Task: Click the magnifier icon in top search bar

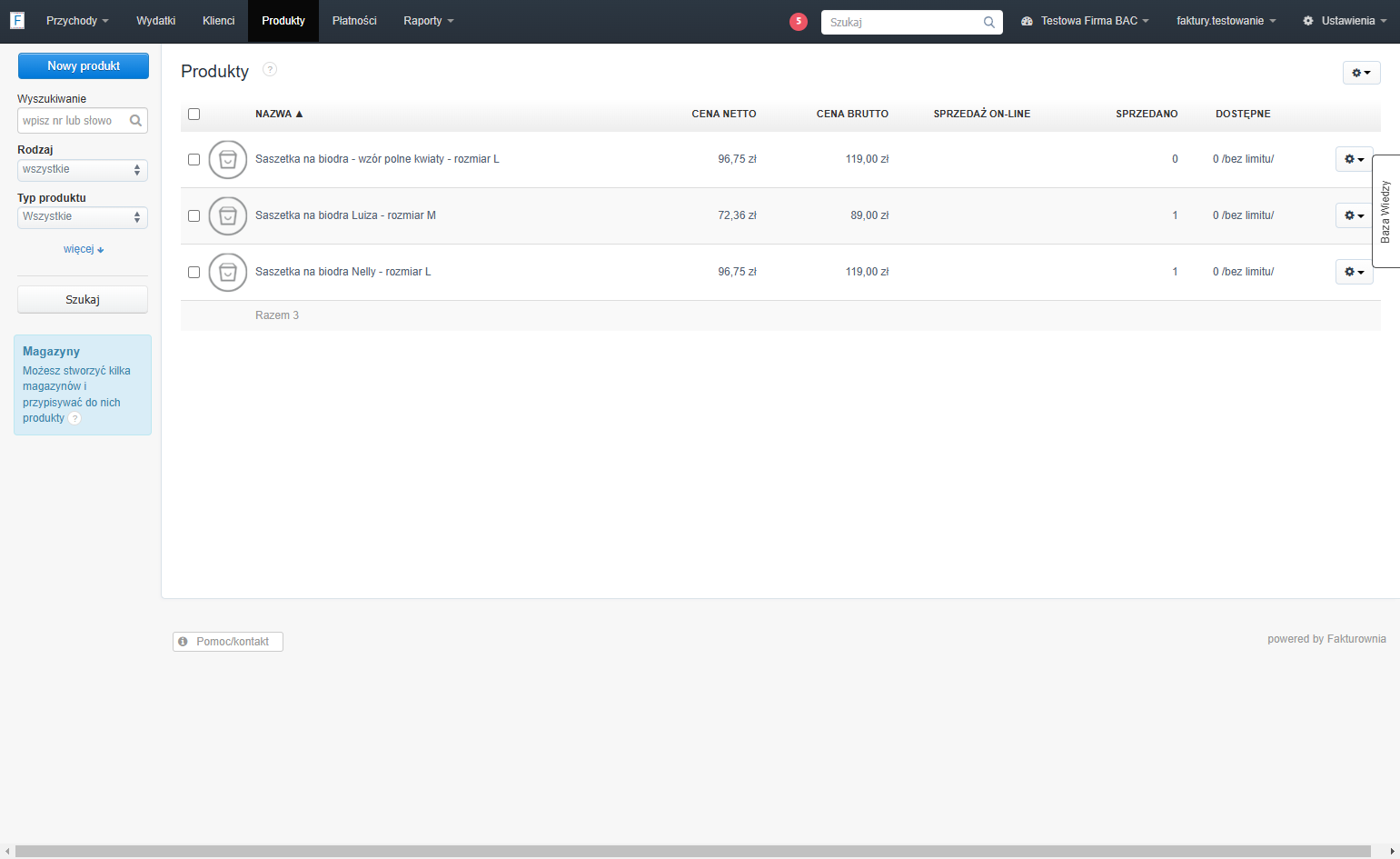Action: 989,22
